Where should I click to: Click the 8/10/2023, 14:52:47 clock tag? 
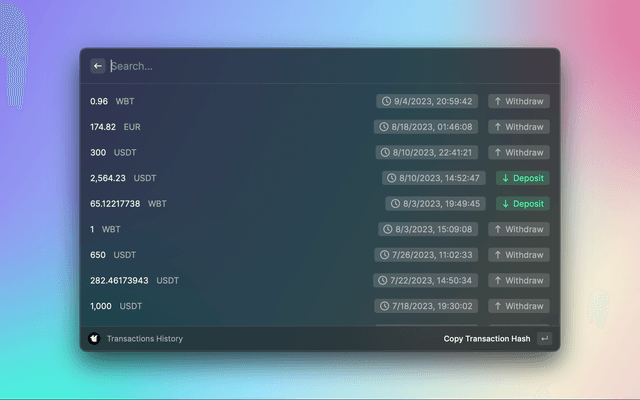tap(434, 178)
